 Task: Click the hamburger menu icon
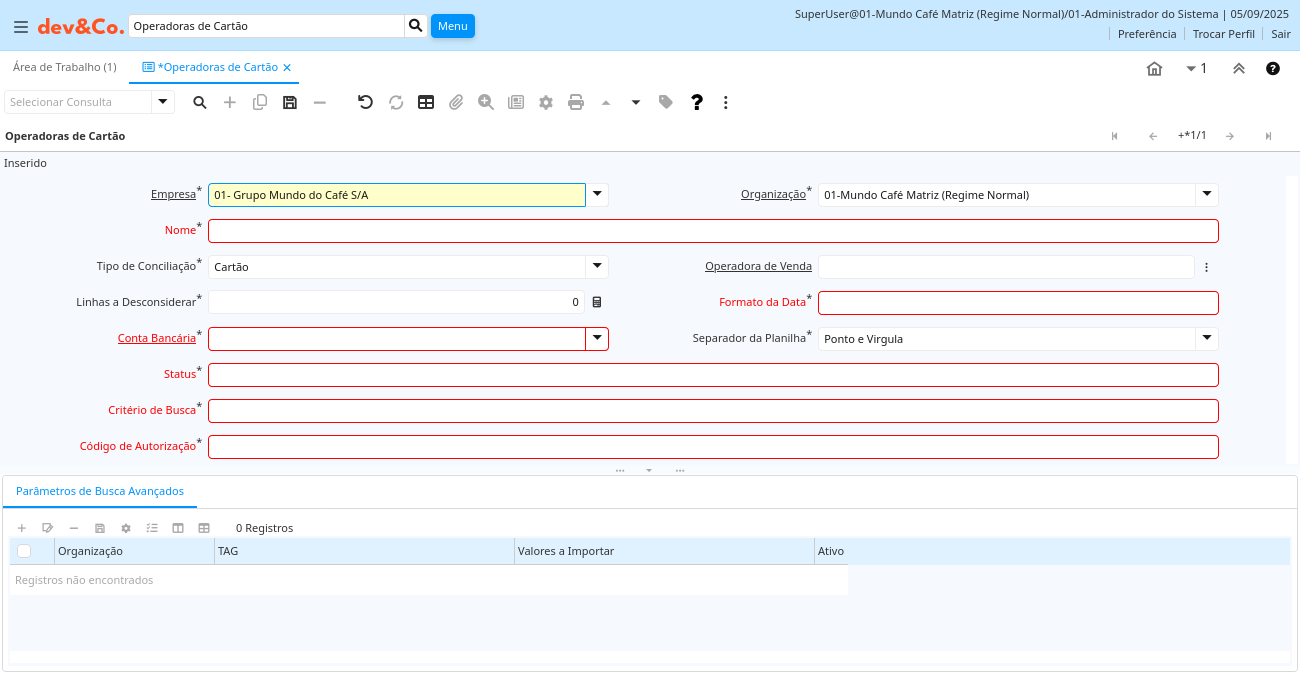click(21, 27)
